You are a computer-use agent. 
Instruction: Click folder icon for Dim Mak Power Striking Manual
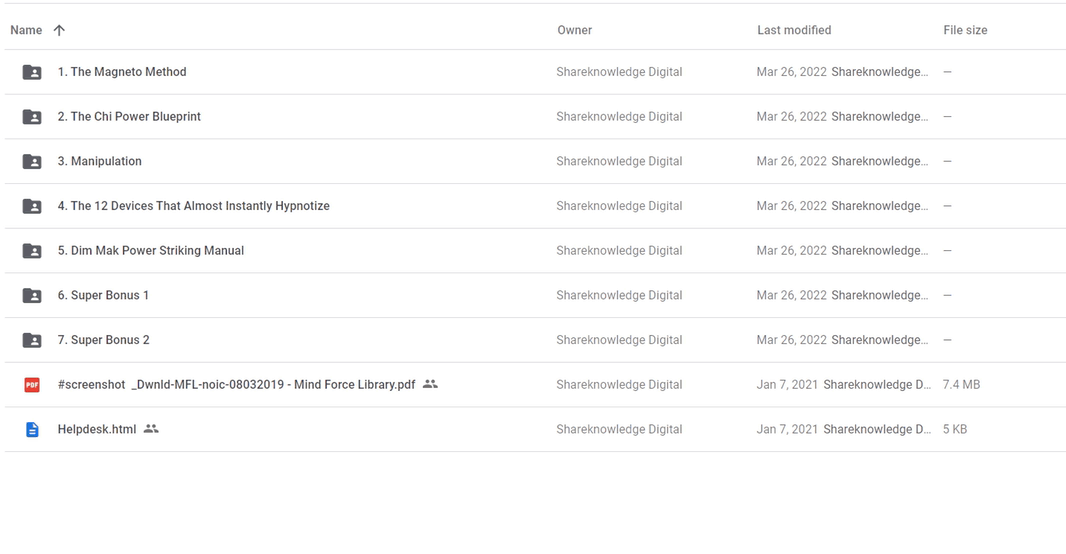click(x=32, y=251)
